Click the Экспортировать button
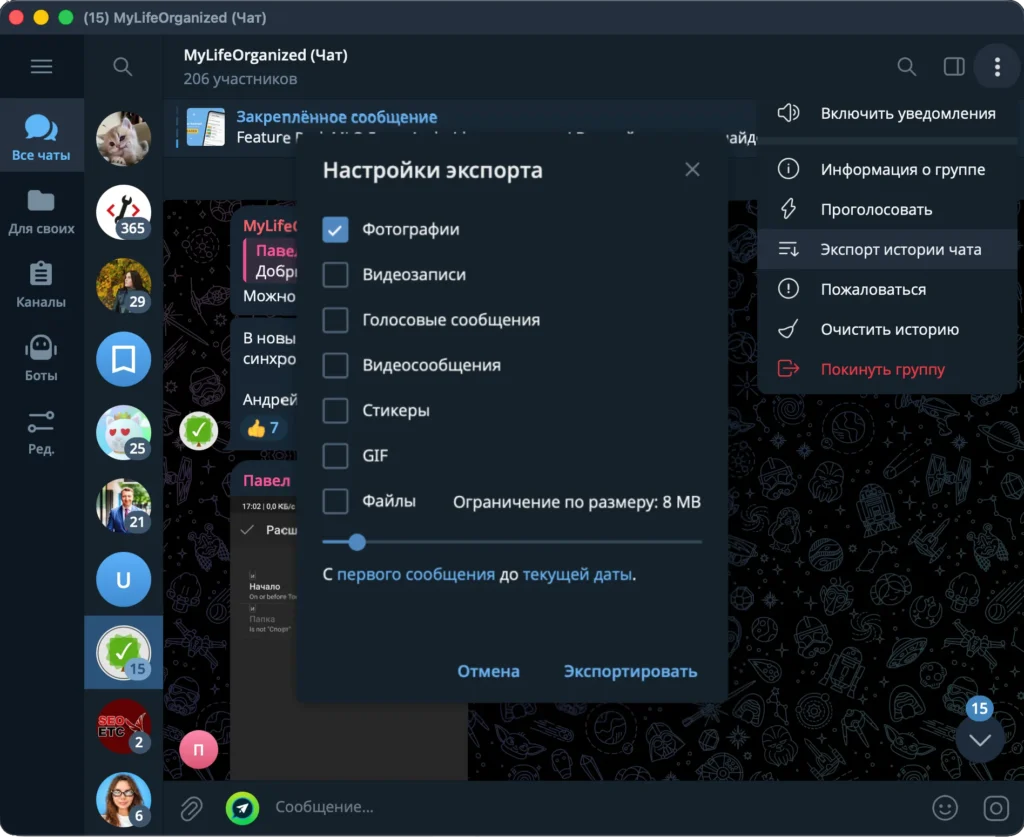1024x837 pixels. (x=630, y=671)
